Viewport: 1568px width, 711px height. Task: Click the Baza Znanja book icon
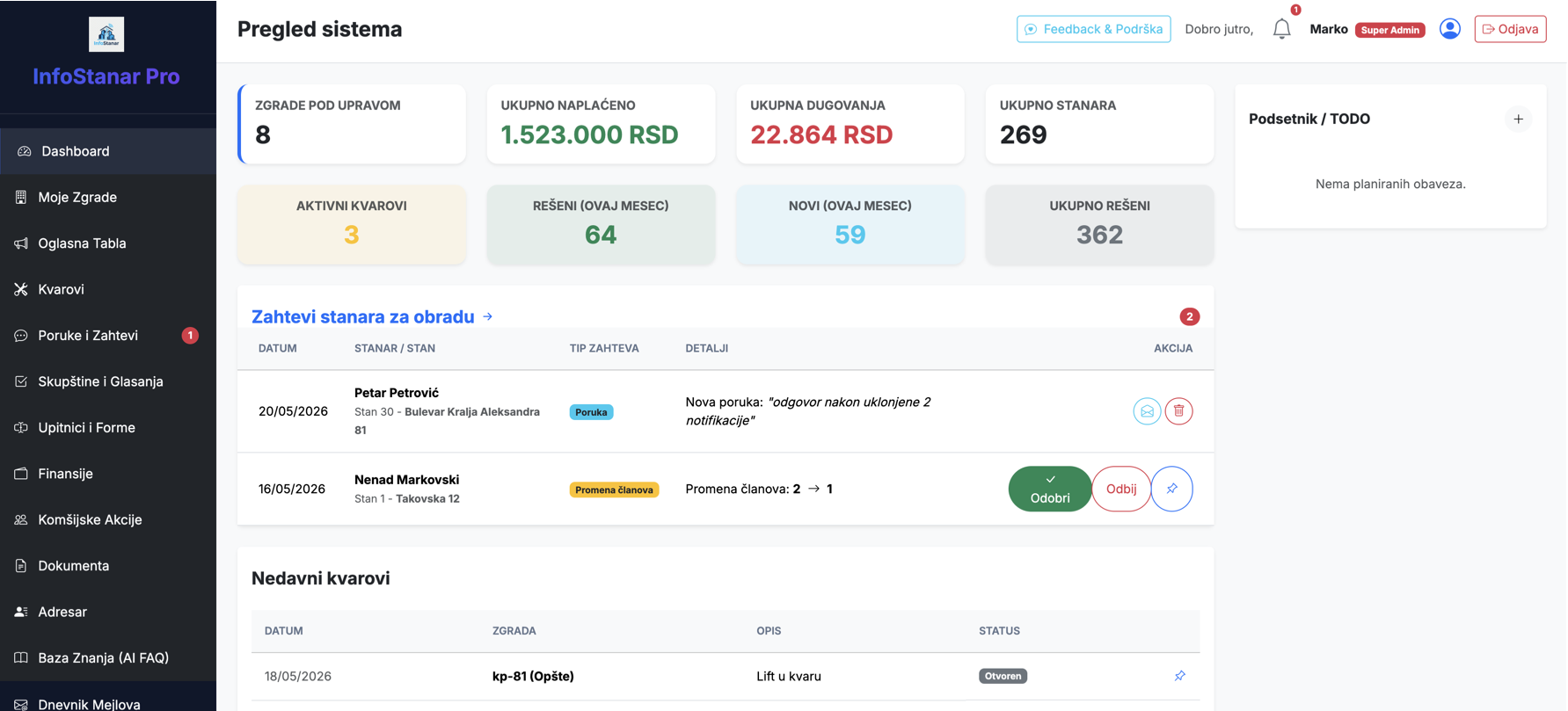pyautogui.click(x=21, y=657)
